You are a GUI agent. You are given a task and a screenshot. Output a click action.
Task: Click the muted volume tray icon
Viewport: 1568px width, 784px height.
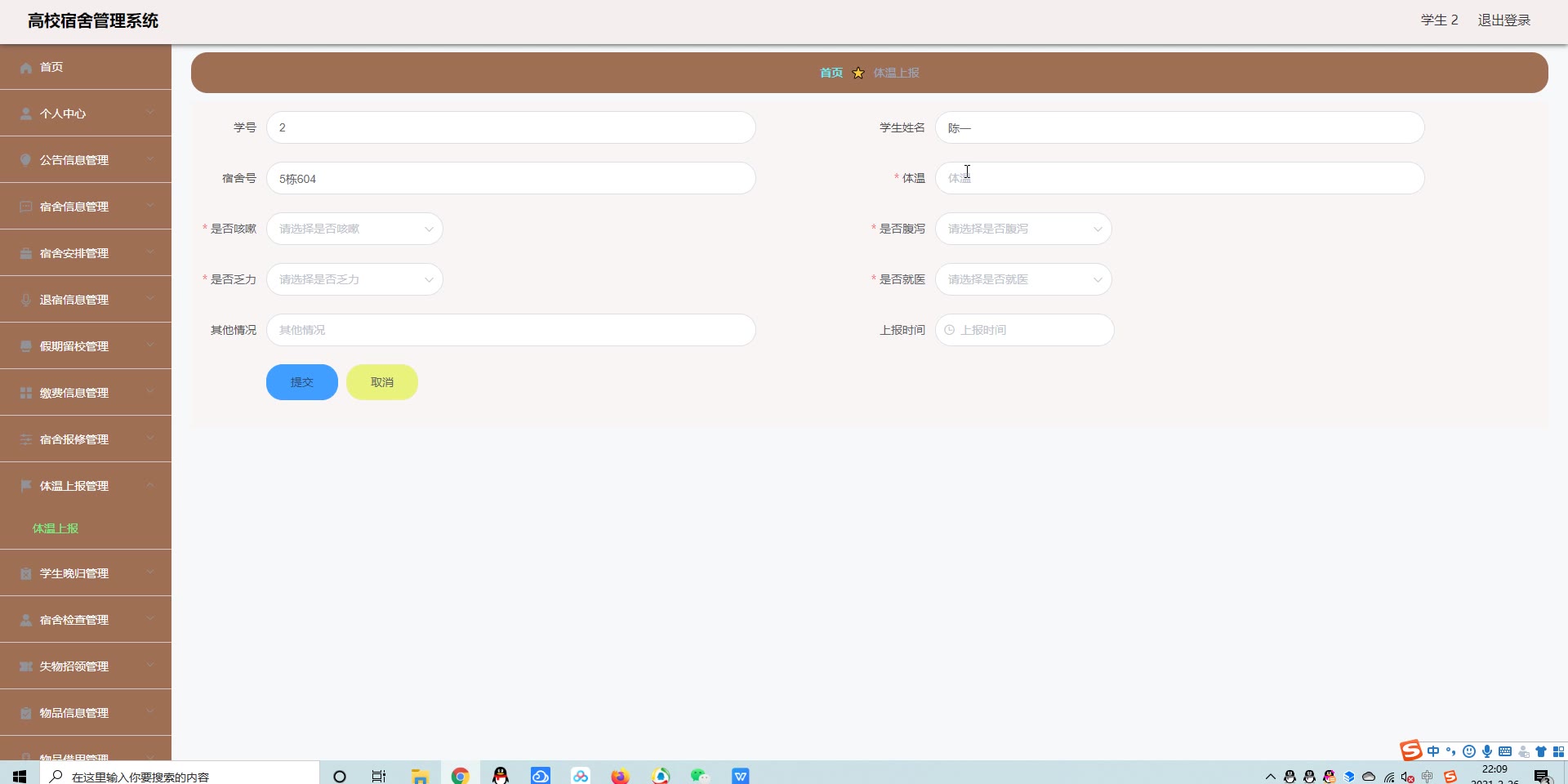(x=1408, y=777)
